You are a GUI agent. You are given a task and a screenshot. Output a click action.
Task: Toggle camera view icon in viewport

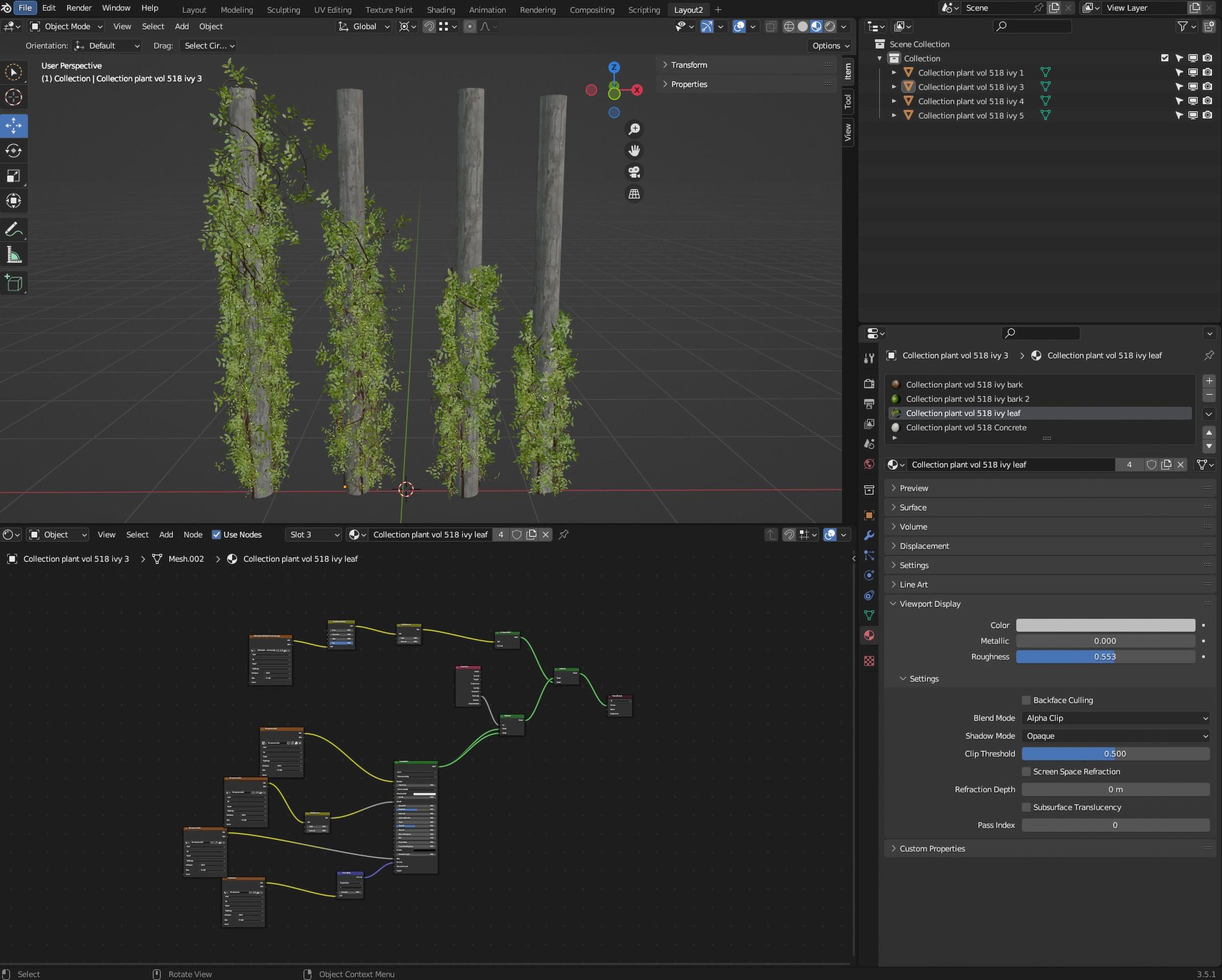[634, 172]
